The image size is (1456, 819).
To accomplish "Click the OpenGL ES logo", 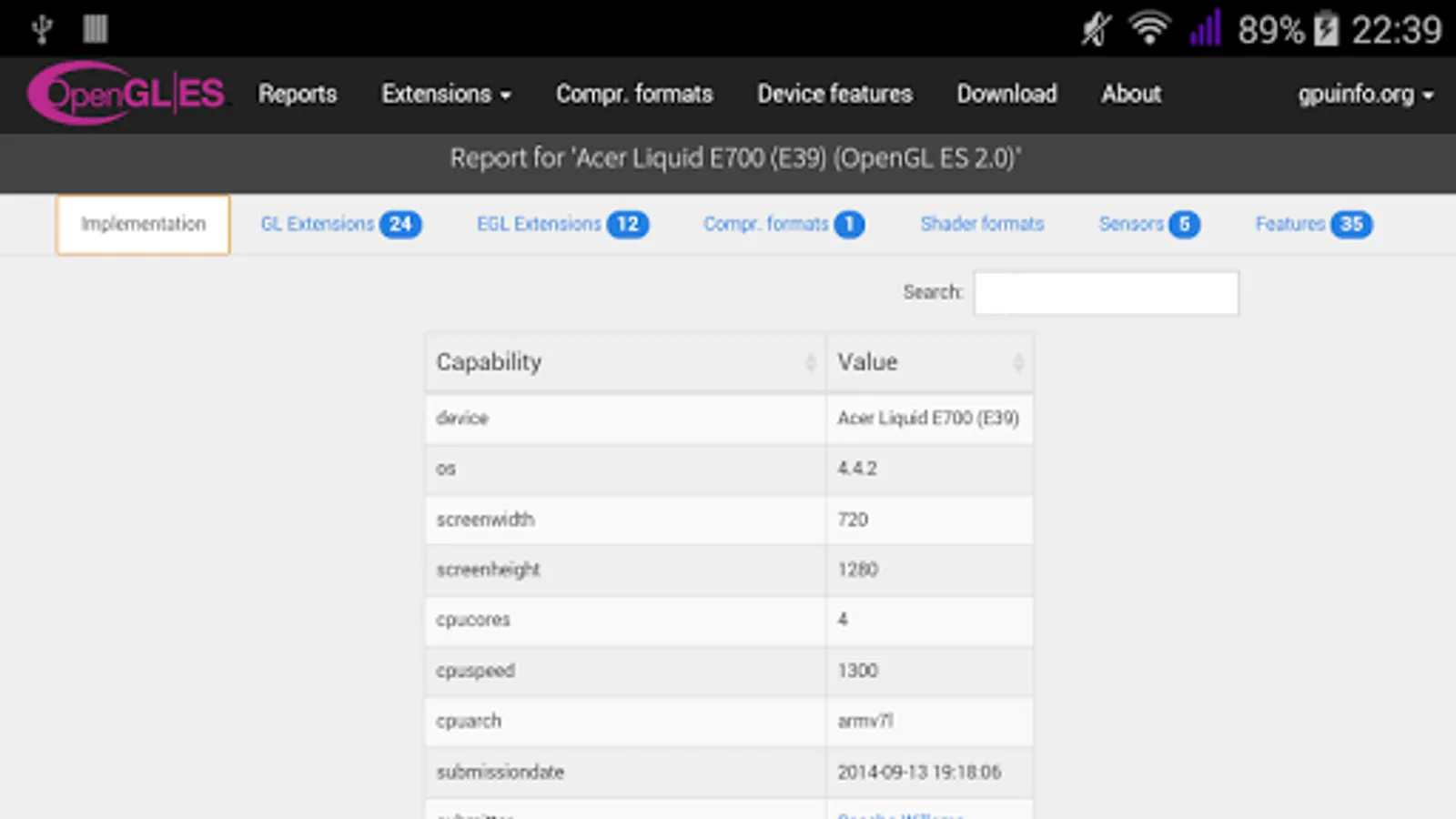I will click(126, 93).
